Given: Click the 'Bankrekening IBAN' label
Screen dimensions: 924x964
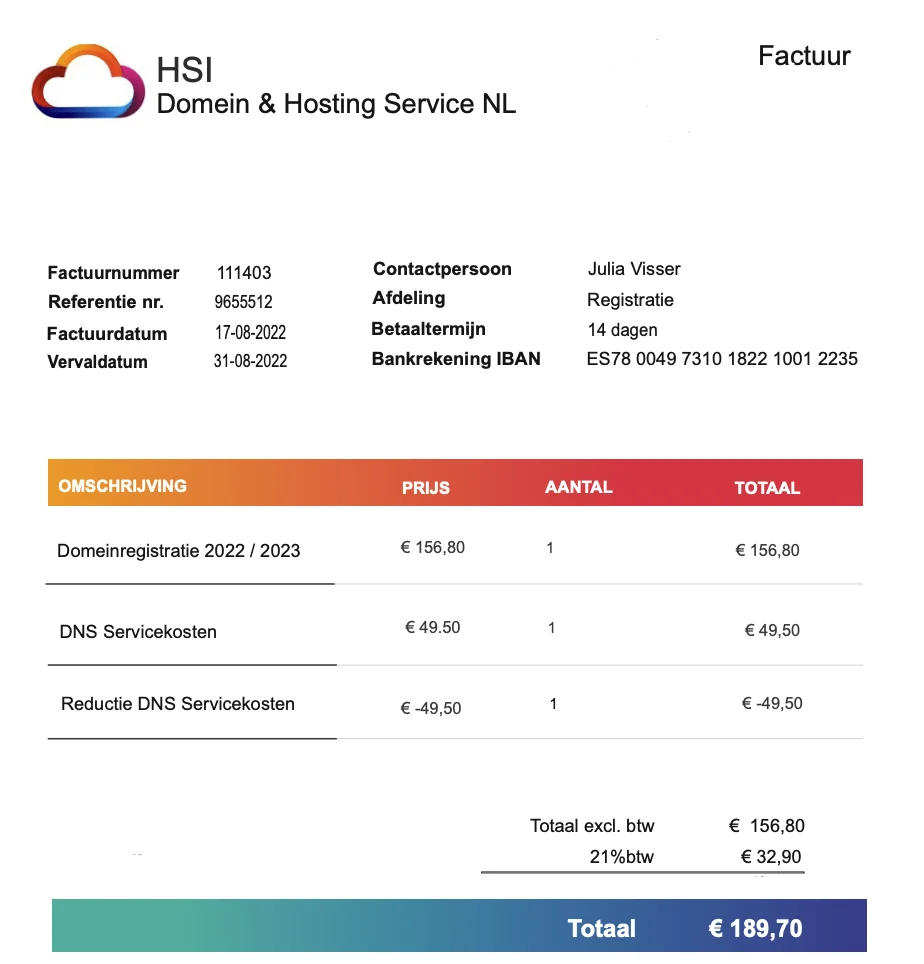Looking at the screenshot, I should coord(456,359).
